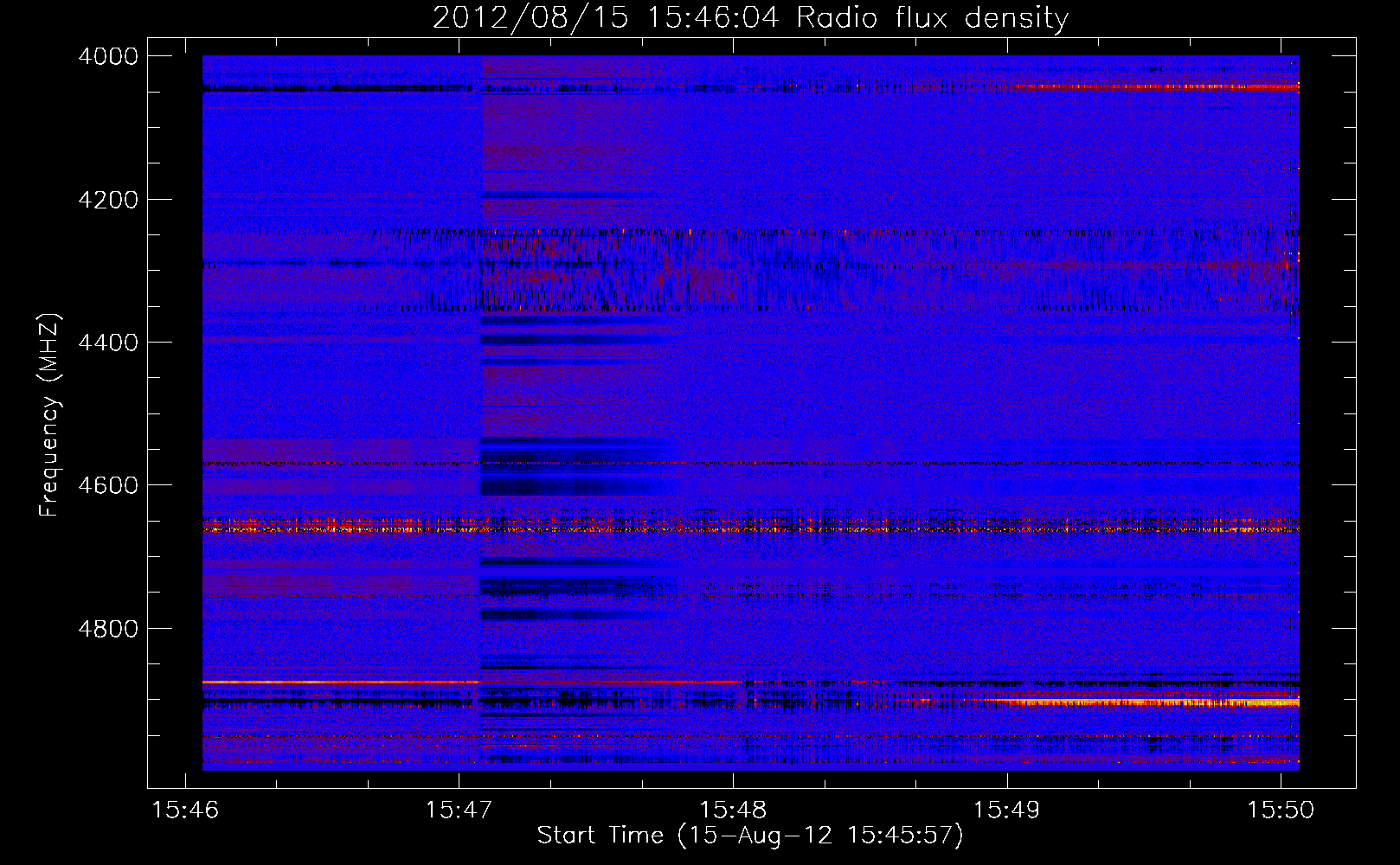Screen dimensions: 1400x865
Task: Click the red emission band near 4040 MHz at right
Action: 1151,87
